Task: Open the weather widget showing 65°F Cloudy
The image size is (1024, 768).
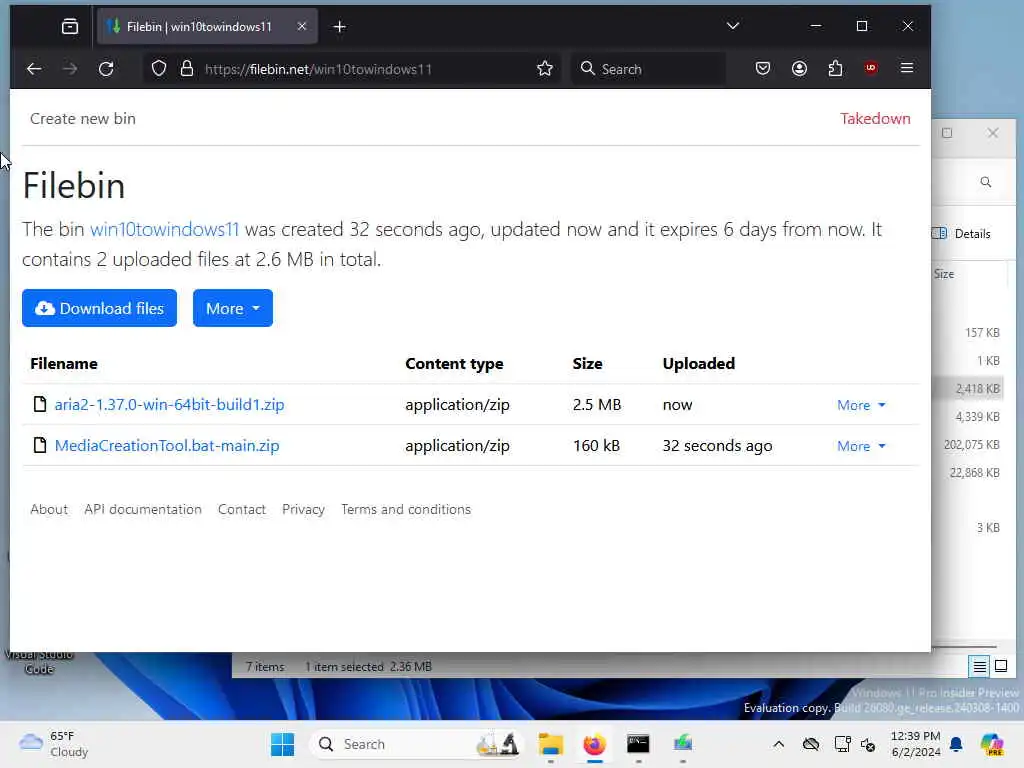Action: tap(54, 744)
